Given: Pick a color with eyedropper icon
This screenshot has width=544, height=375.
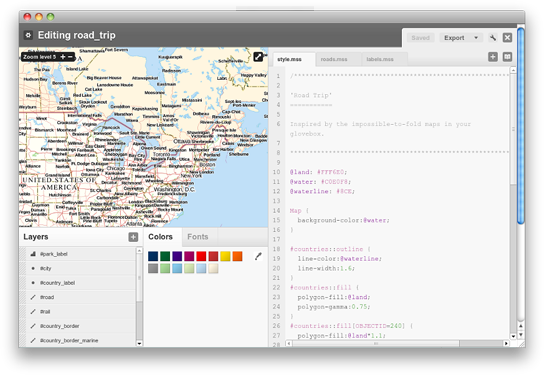Looking at the screenshot, I should [x=258, y=256].
